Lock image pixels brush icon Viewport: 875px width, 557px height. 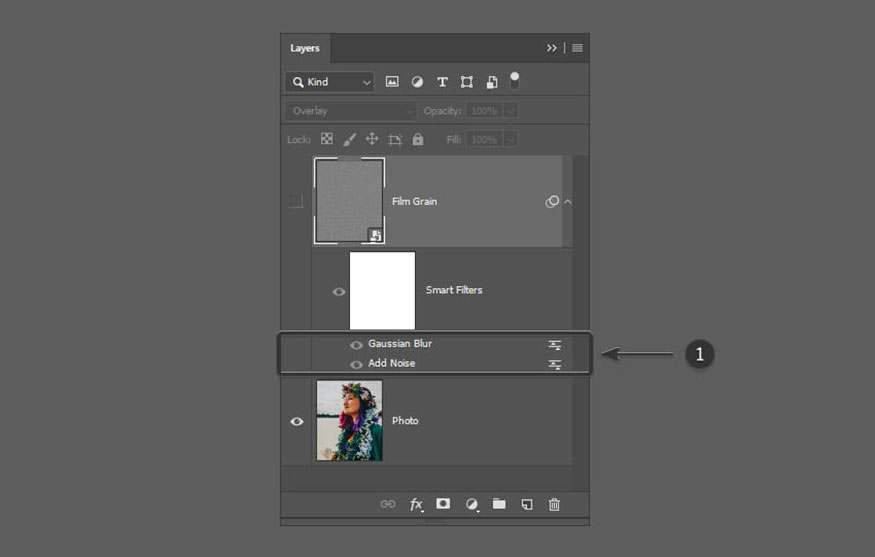349,139
